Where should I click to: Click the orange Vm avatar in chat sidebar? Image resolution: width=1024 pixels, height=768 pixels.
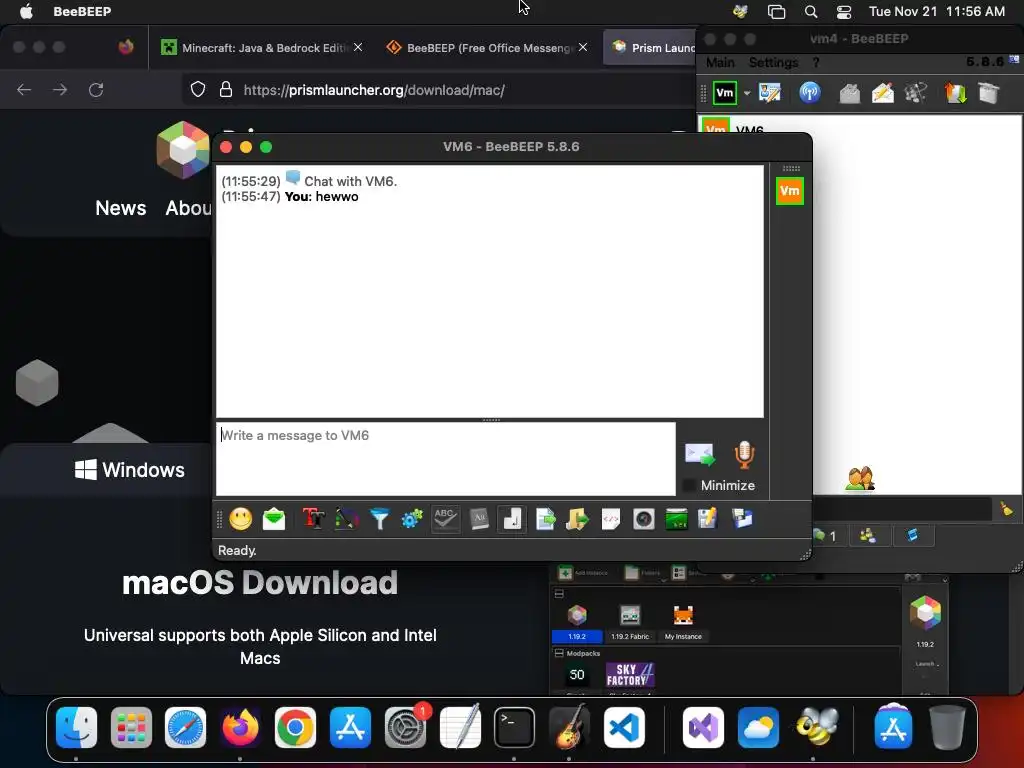click(790, 191)
